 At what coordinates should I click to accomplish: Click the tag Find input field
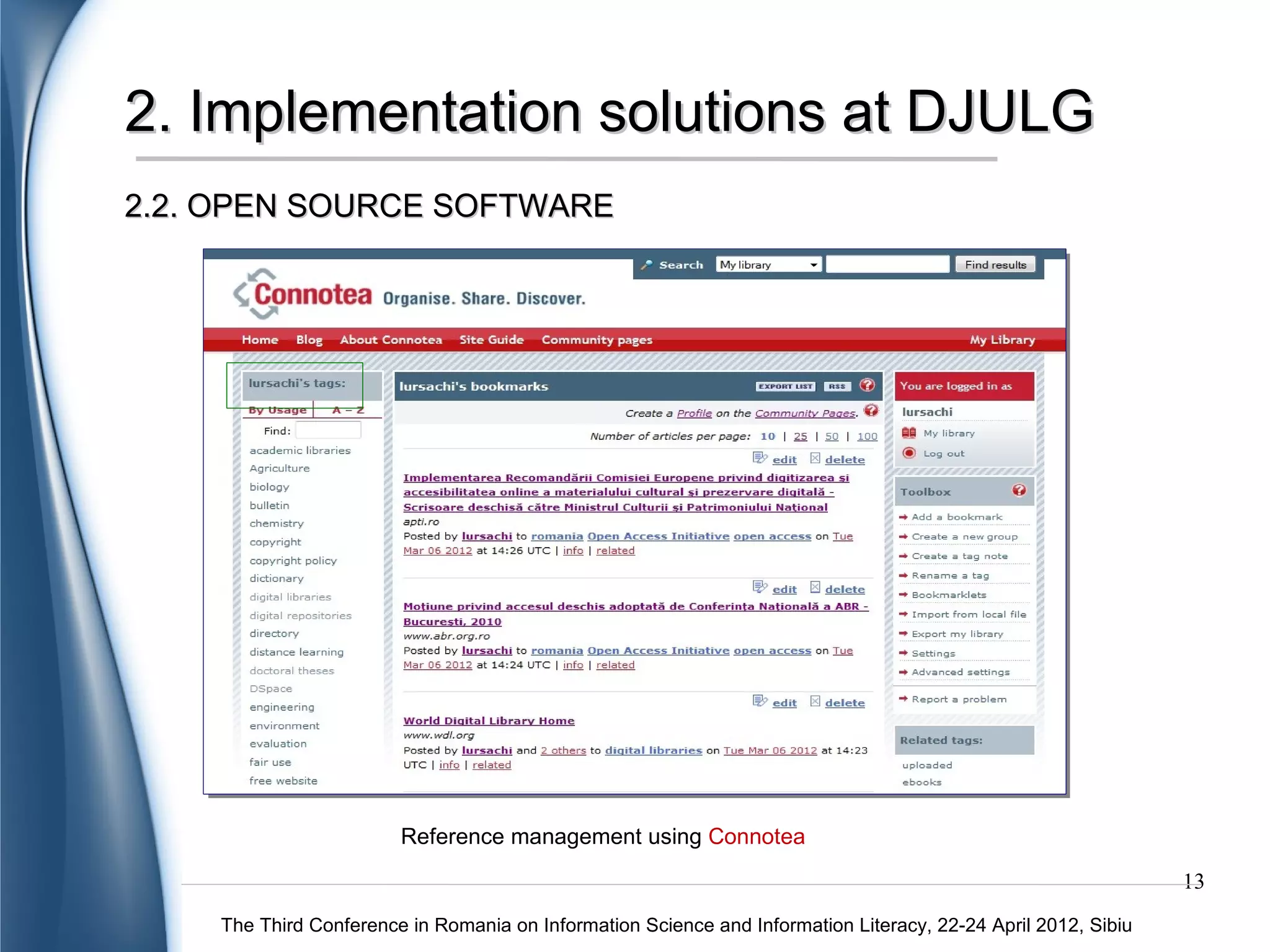(328, 430)
